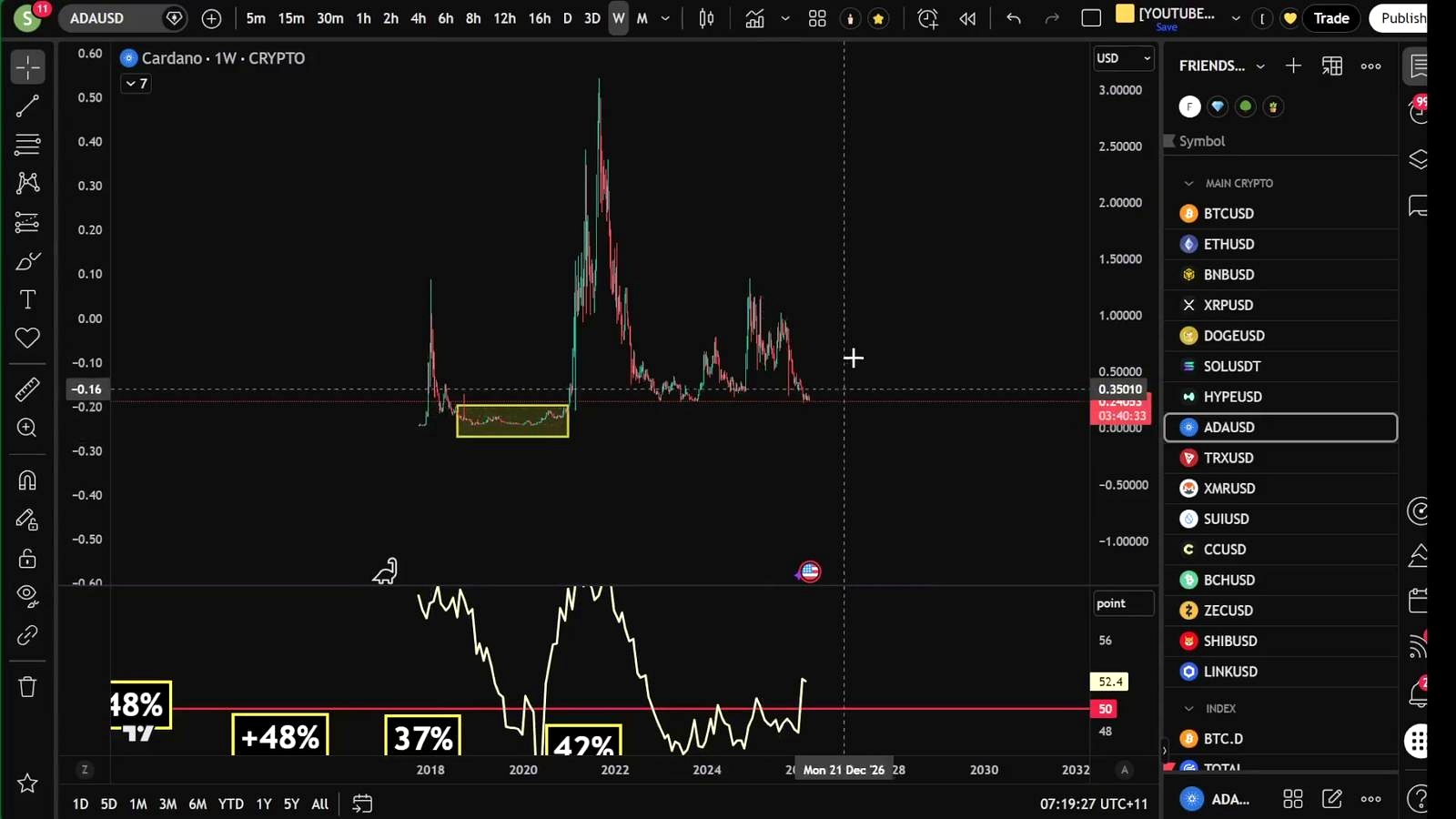Screen dimensions: 1456x819
Task: Pick the yellow layout color square
Action: 1125,13
